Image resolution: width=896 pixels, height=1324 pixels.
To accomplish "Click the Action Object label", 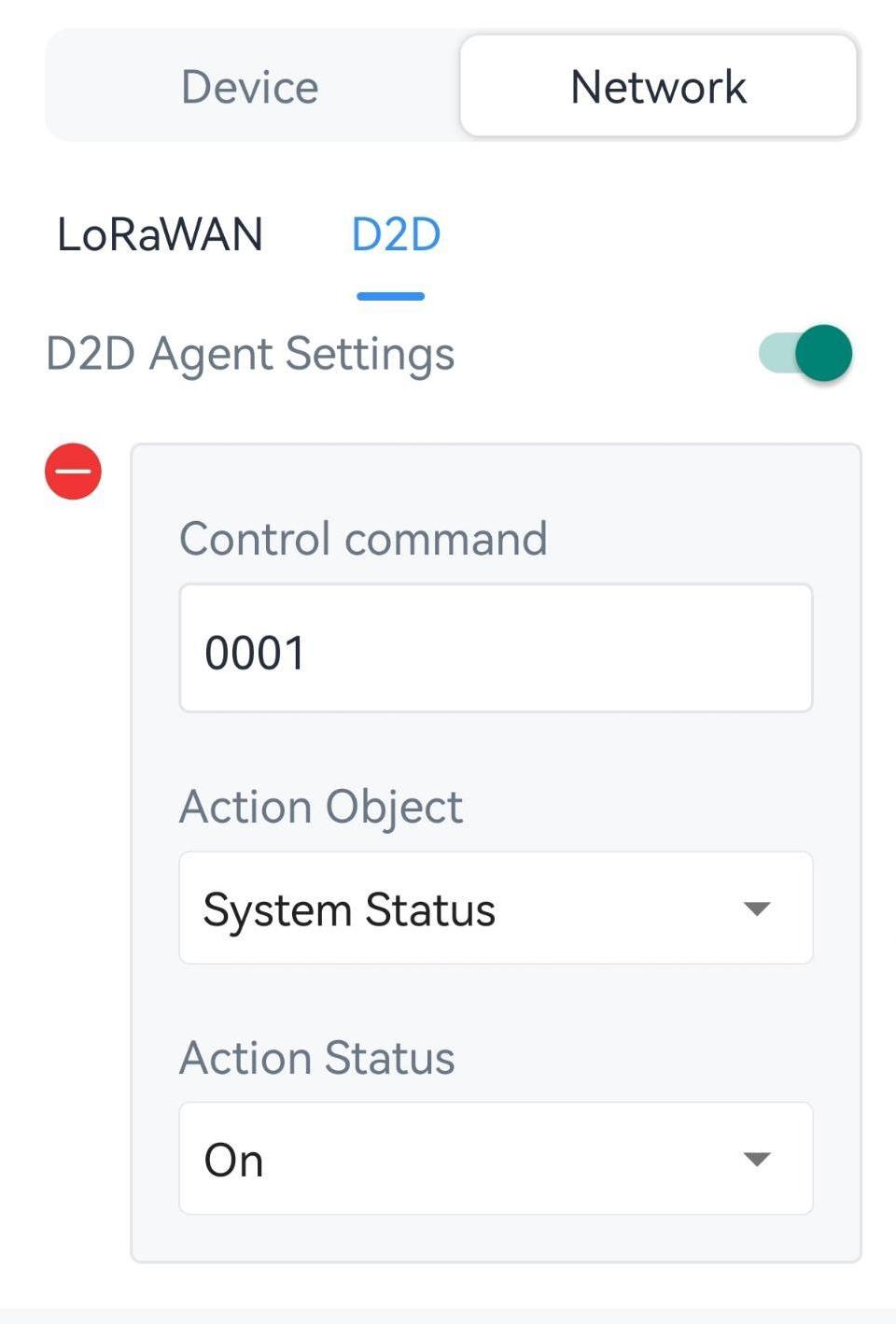I will pyautogui.click(x=321, y=807).
